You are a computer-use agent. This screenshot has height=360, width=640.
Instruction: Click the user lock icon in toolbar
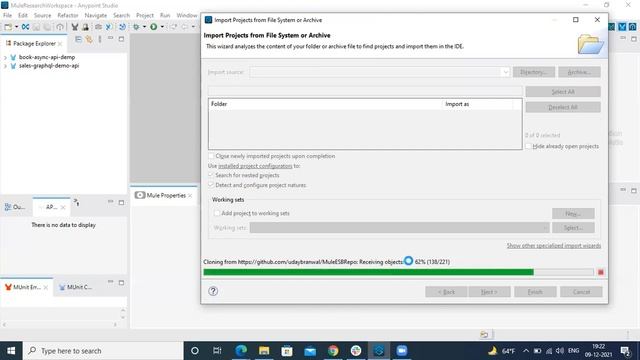(x=85, y=27)
